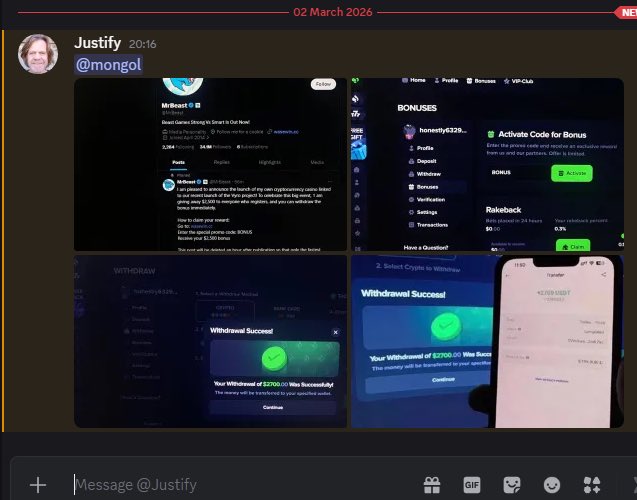Viewport: 637px width, 500px height.
Task: Click the red NEW messages badge
Action: 626,13
